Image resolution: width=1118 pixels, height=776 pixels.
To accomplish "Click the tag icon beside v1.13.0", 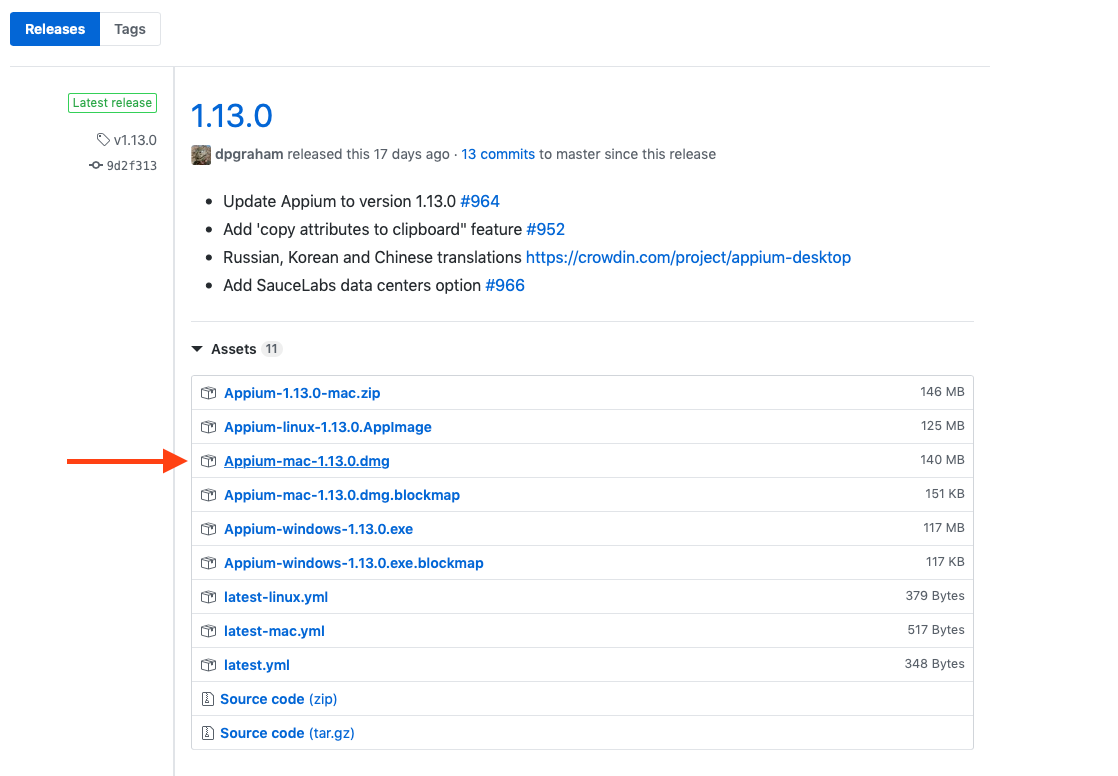I will (x=103, y=139).
